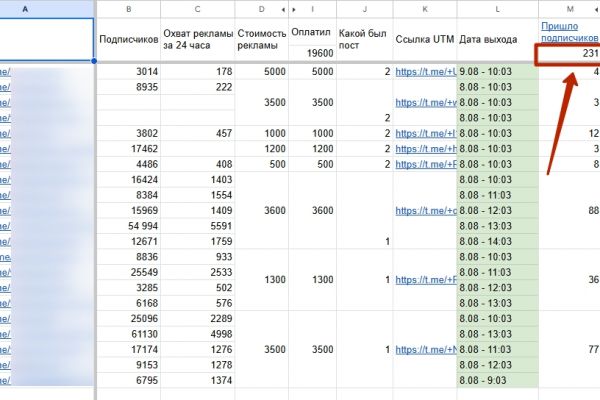Select the total cell "231"
Image resolution: width=600 pixels, height=400 pixels.
coord(569,53)
